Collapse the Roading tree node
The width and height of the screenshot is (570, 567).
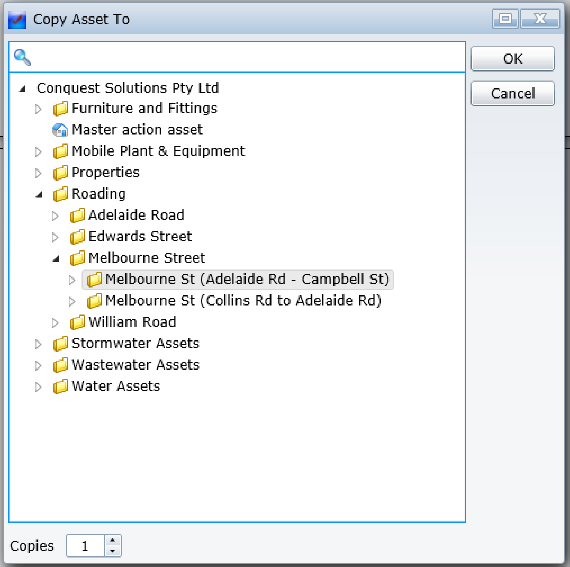39,195
